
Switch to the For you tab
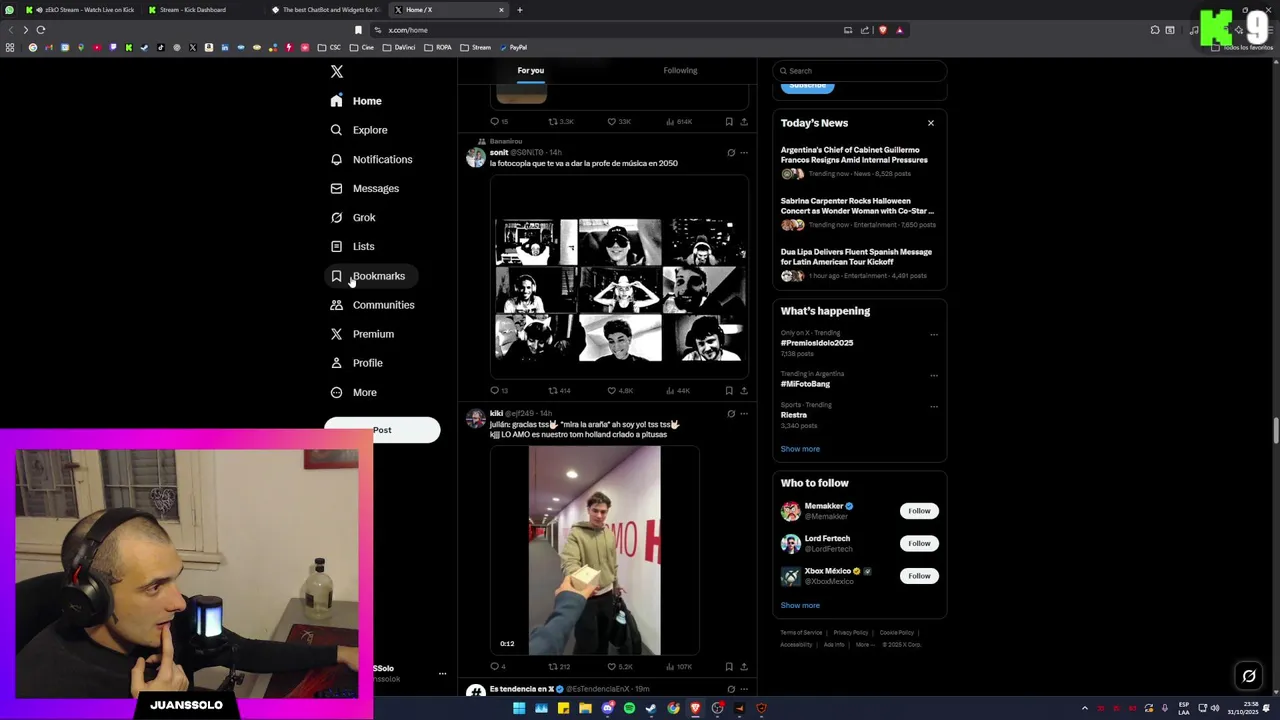pyautogui.click(x=531, y=71)
